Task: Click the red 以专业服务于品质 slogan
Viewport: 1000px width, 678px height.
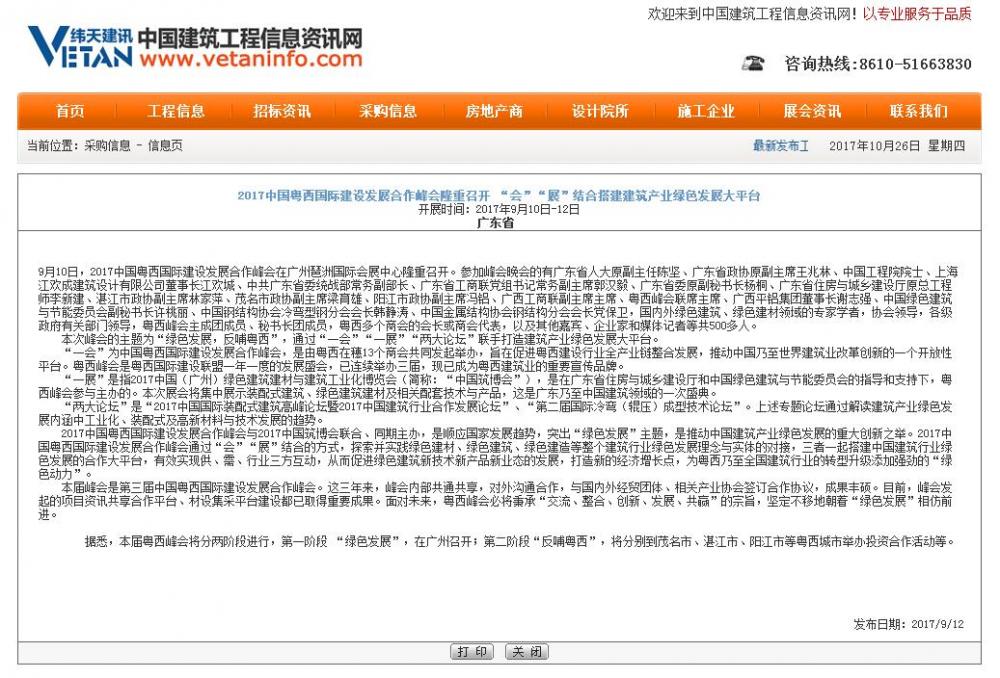Action: 917,14
